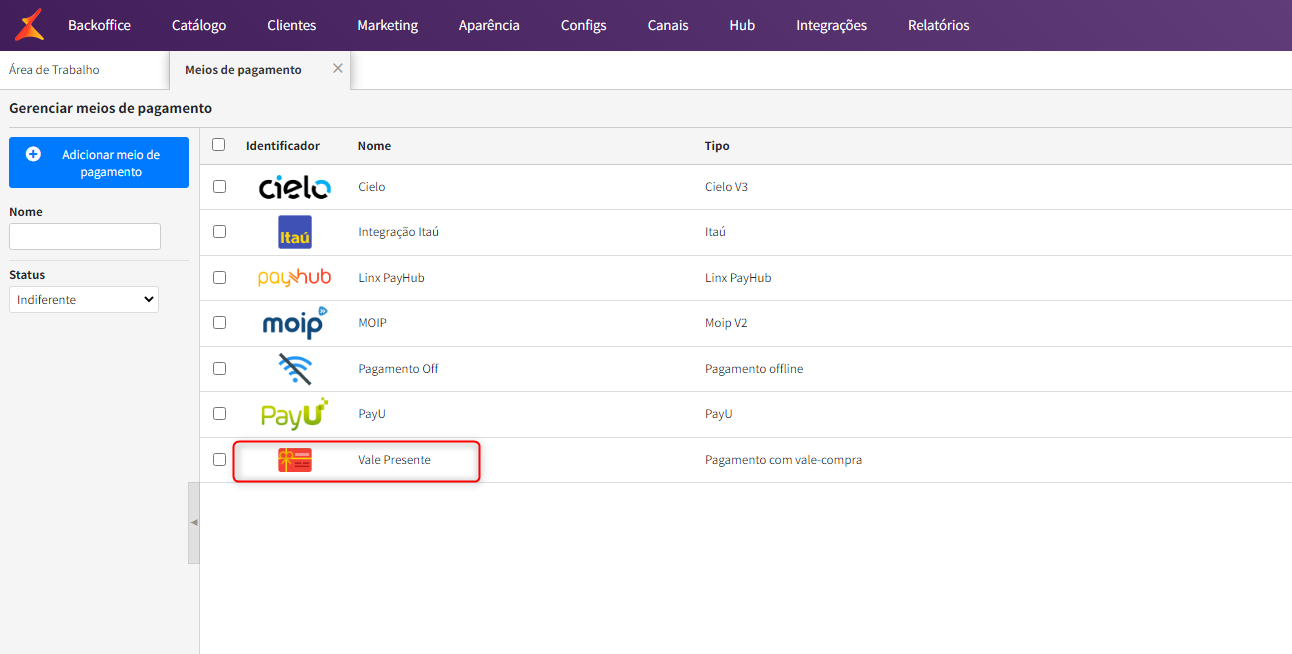Click the Vale Presente gift card icon
Image resolution: width=1292 pixels, height=654 pixels.
point(294,460)
